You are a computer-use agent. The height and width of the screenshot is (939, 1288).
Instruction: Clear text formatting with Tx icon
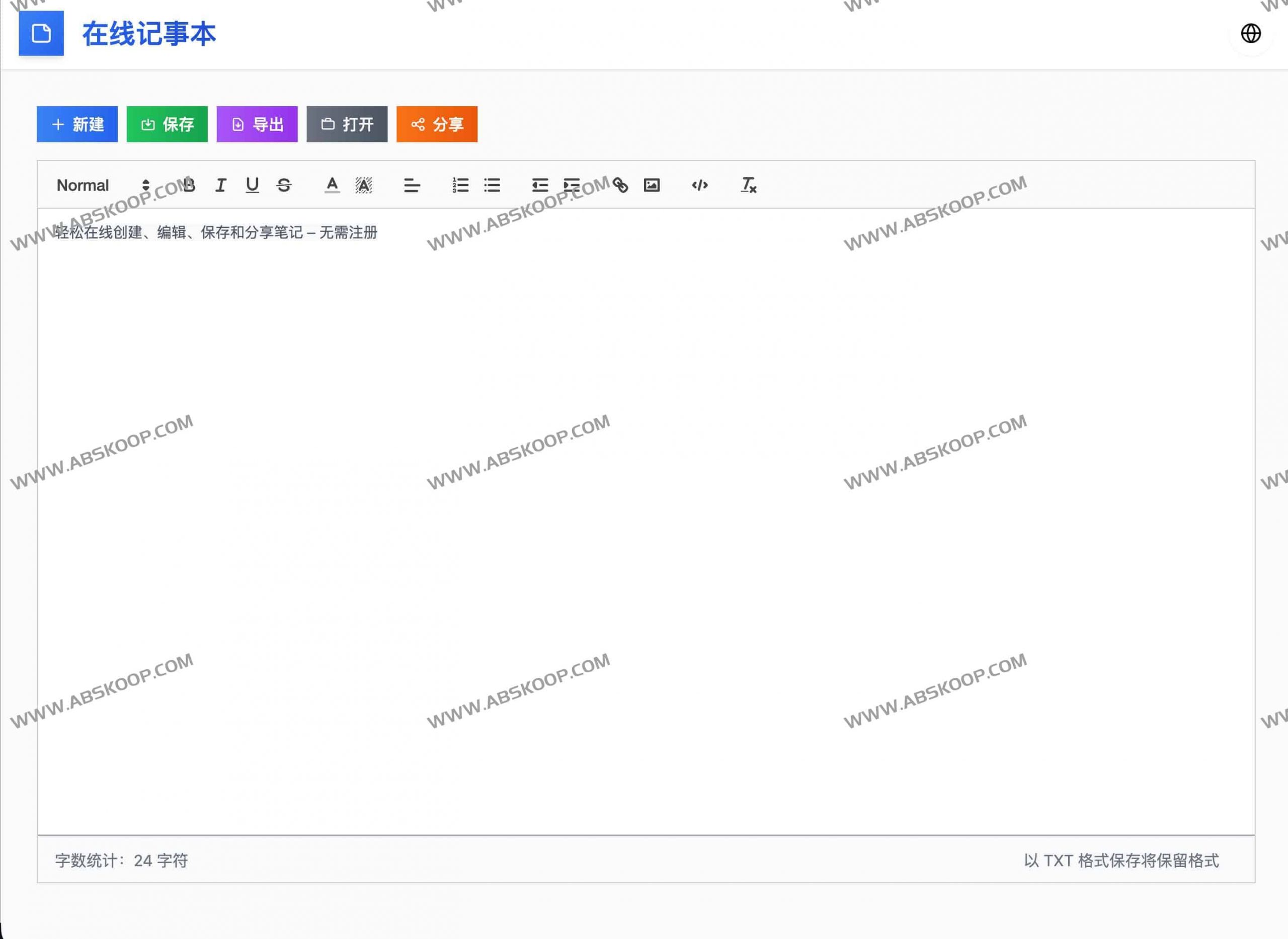tap(748, 185)
